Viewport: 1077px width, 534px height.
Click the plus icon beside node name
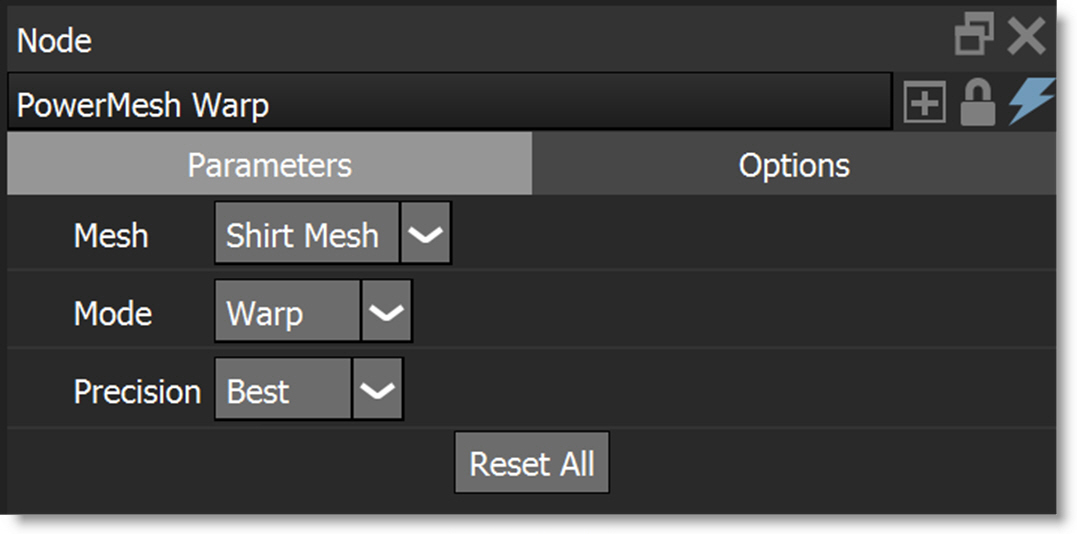point(924,103)
